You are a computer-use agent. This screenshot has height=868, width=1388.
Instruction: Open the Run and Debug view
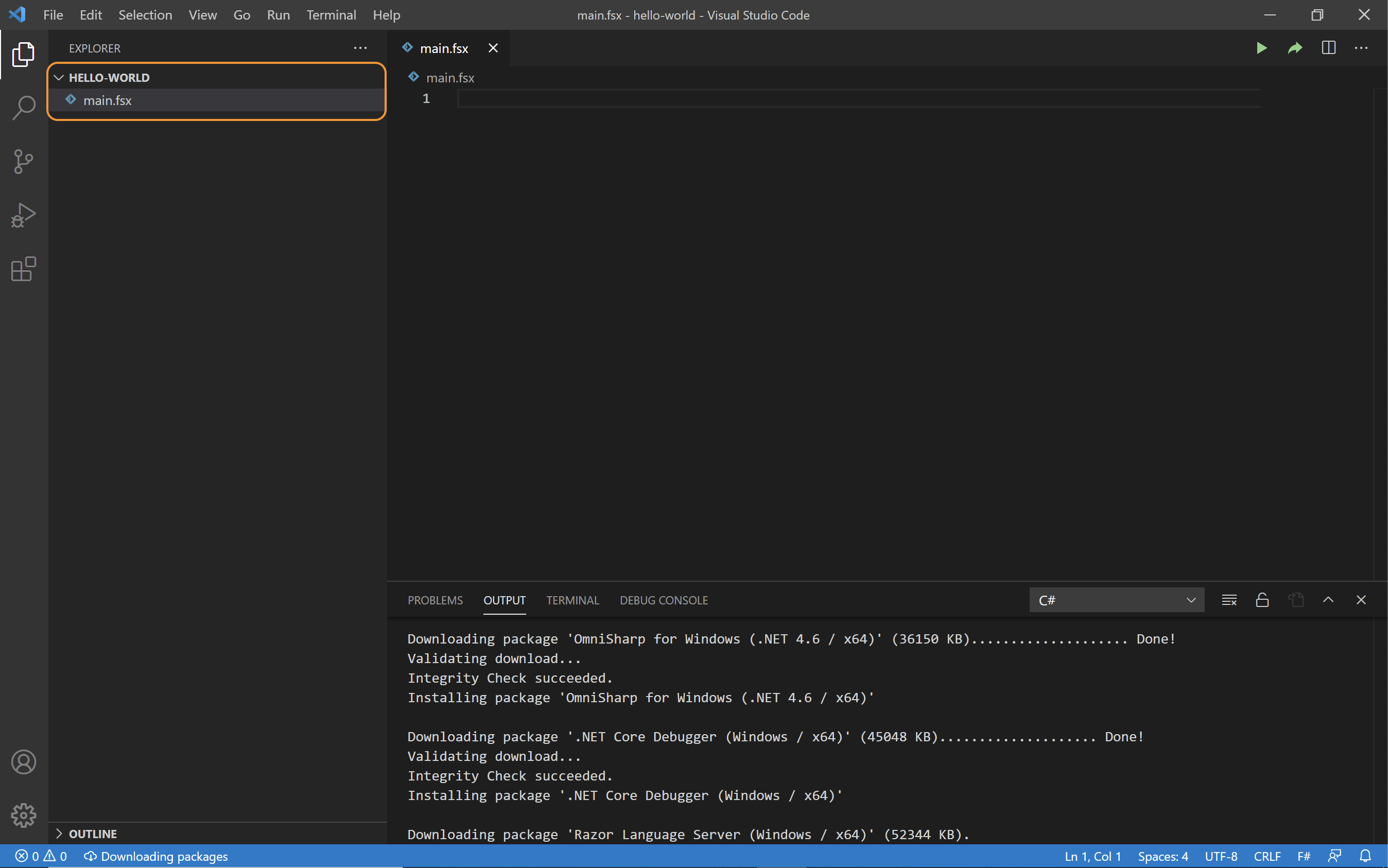(24, 215)
